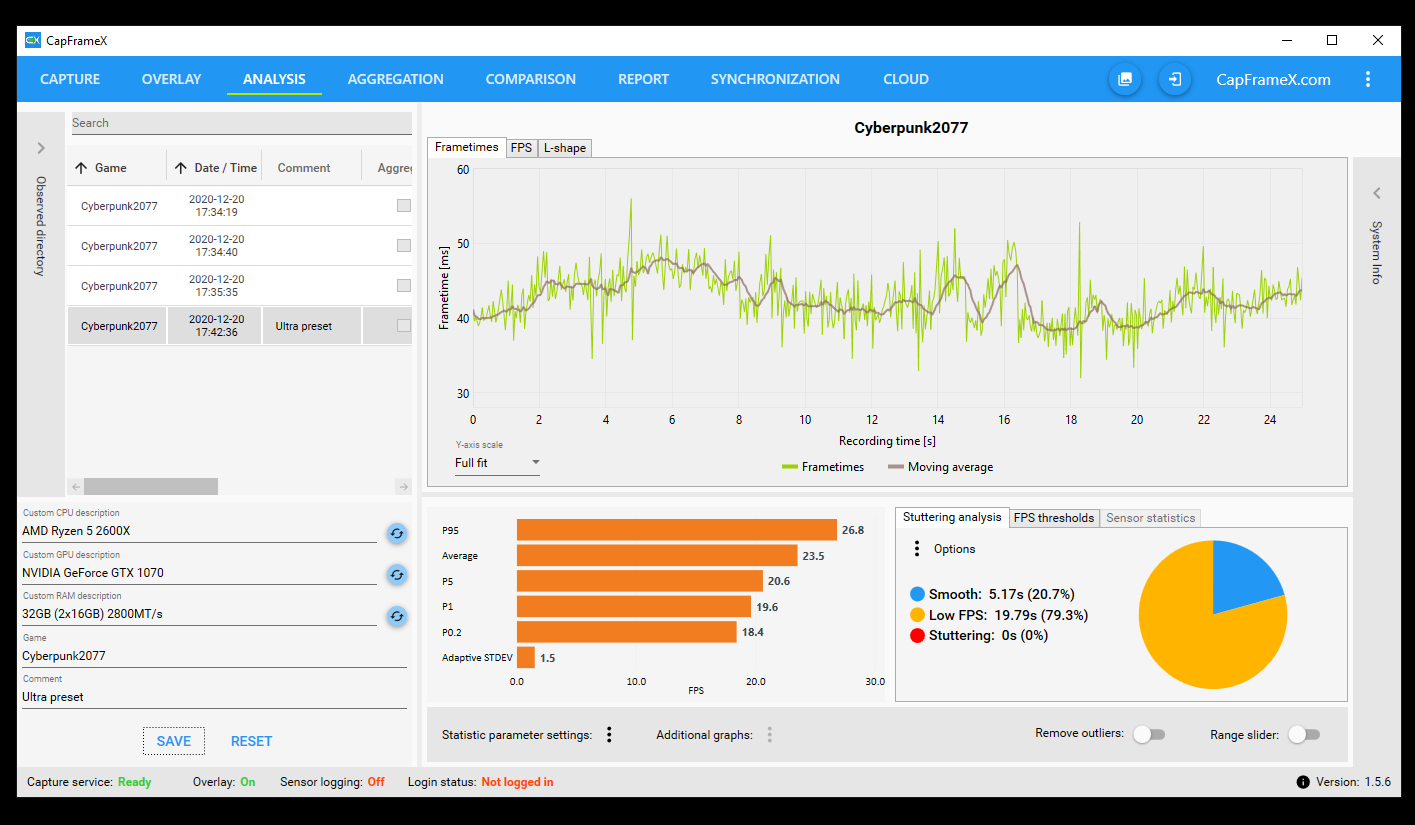1415x825 pixels.
Task: Switch to the COMPARISON tab
Action: (531, 79)
